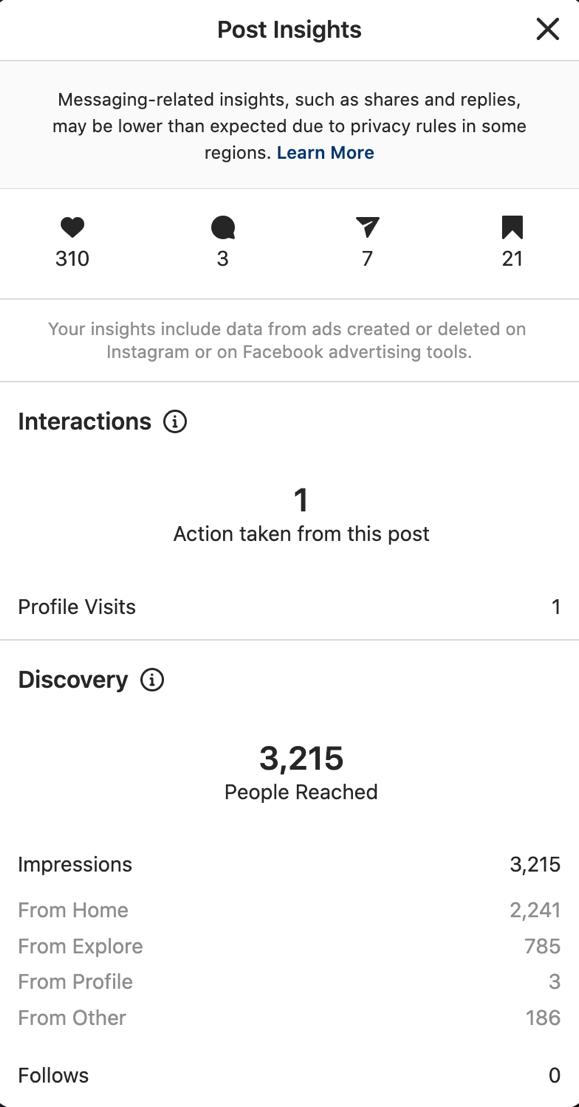Click the From Explore row
The image size is (579, 1107).
coord(290,946)
